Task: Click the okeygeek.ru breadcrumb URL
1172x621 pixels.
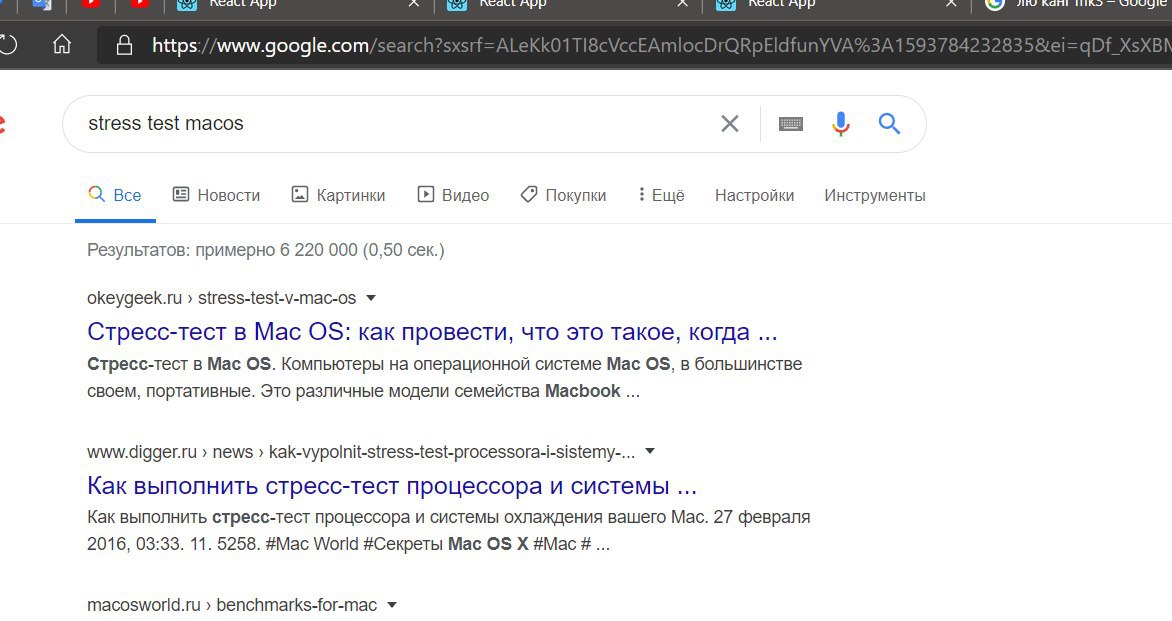Action: point(221,297)
